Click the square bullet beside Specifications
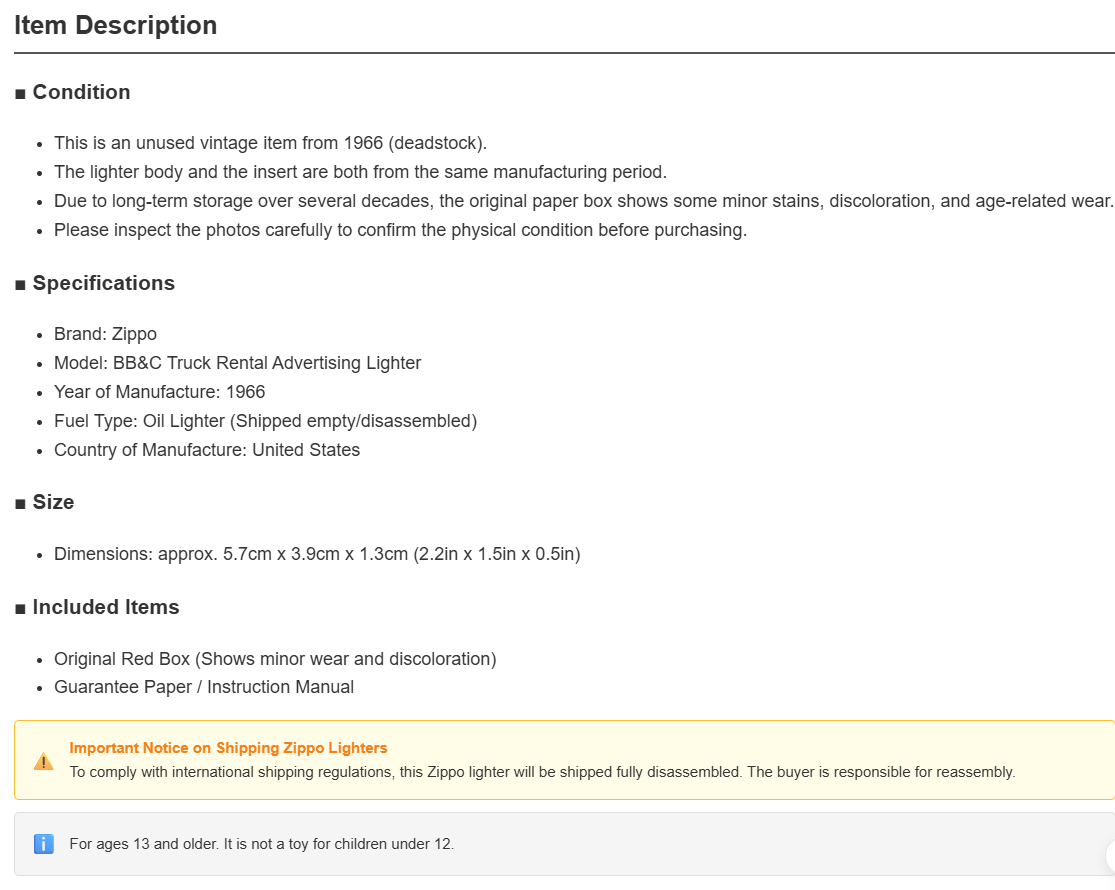The height and width of the screenshot is (890, 1115). click(x=20, y=285)
